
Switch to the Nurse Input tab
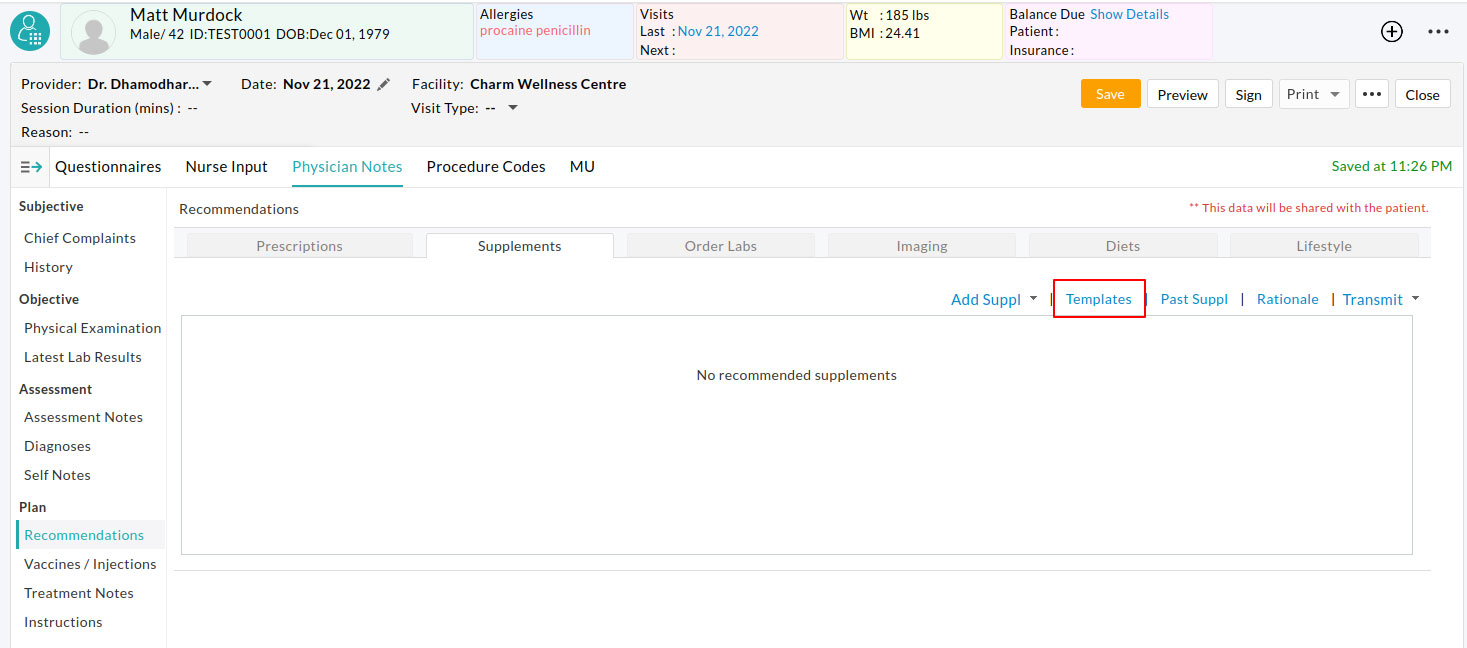tap(226, 166)
